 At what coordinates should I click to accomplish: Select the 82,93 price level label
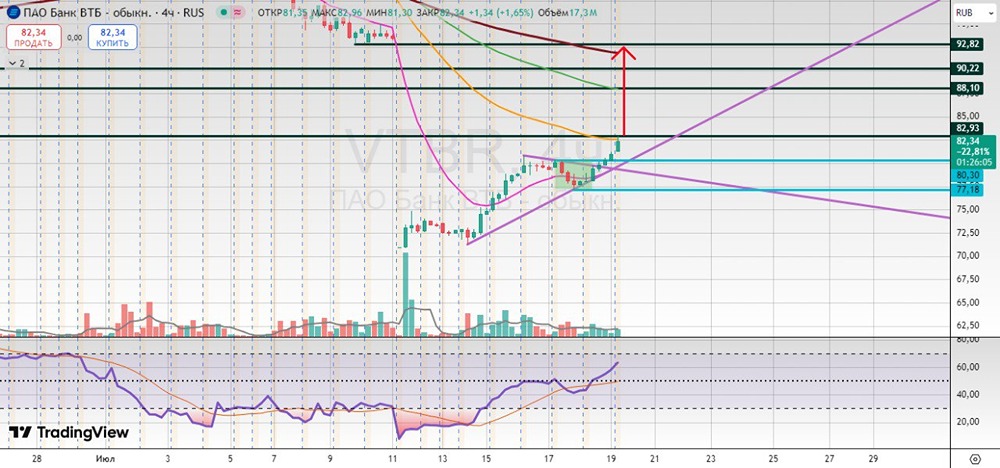click(x=967, y=128)
